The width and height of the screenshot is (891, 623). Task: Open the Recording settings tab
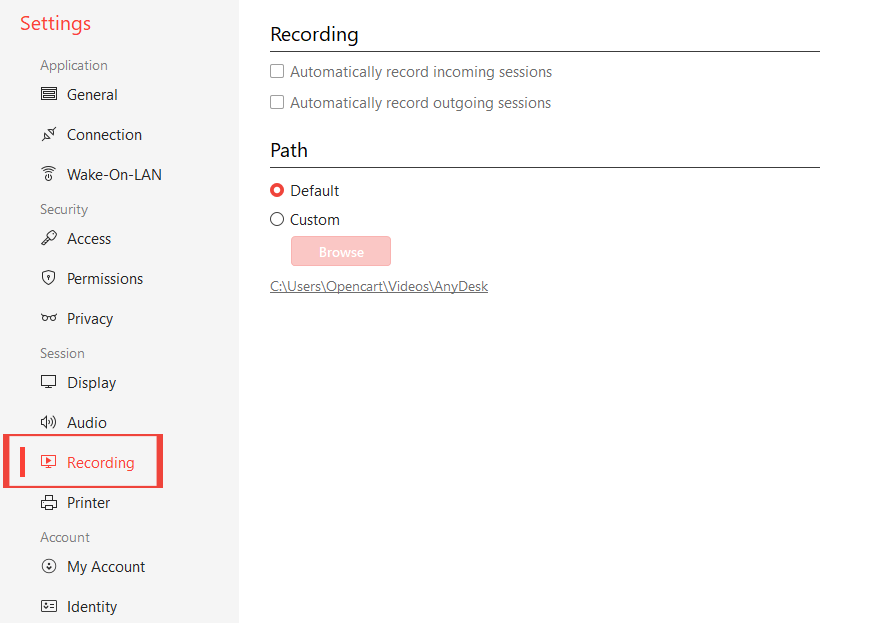[100, 463]
